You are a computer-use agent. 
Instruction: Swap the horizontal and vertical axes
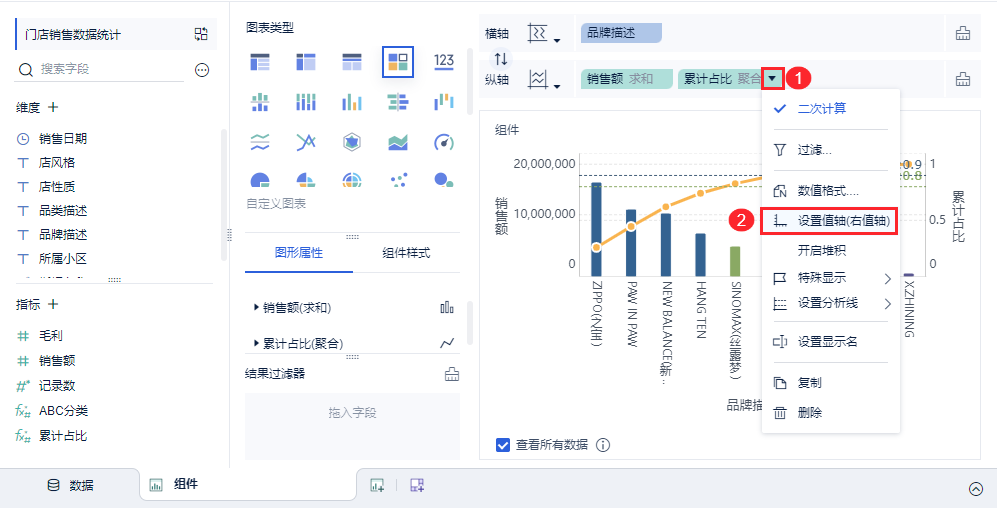coord(501,59)
